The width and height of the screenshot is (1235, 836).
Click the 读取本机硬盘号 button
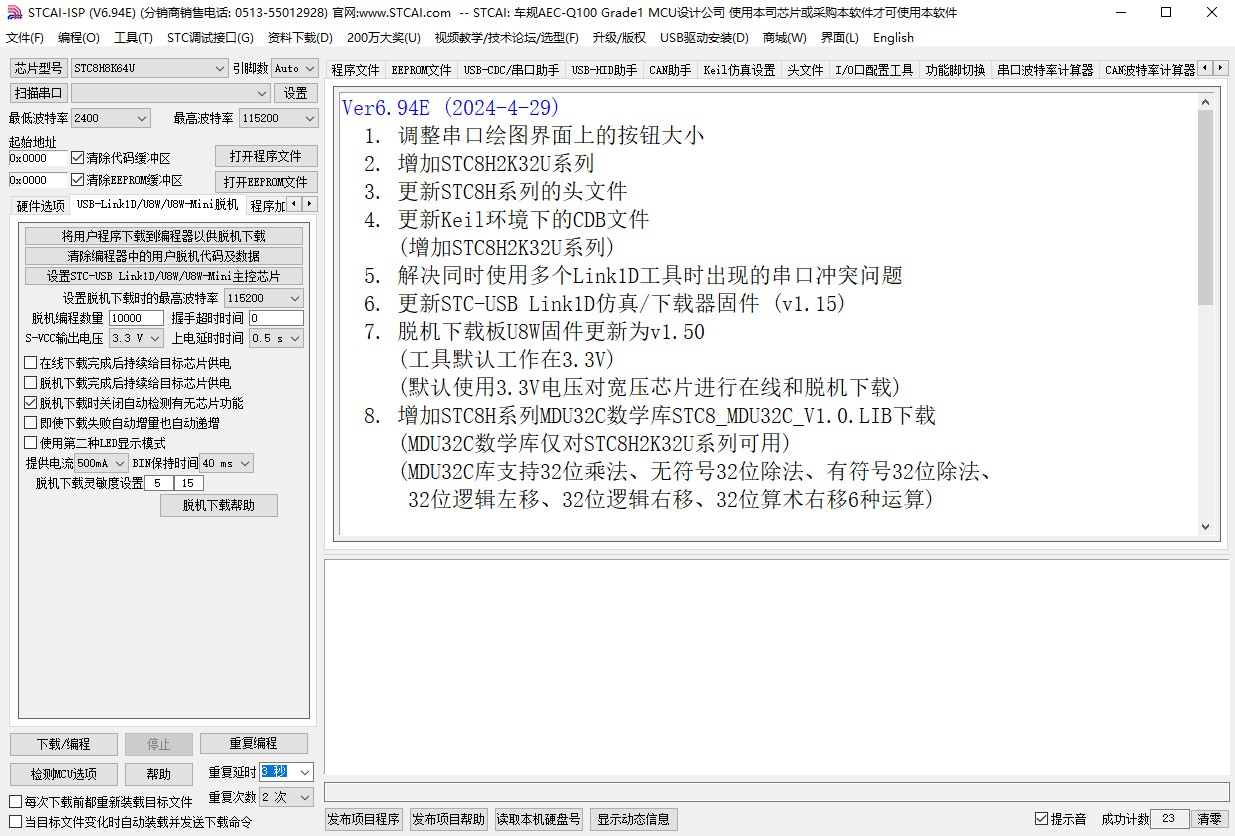pyautogui.click(x=538, y=819)
